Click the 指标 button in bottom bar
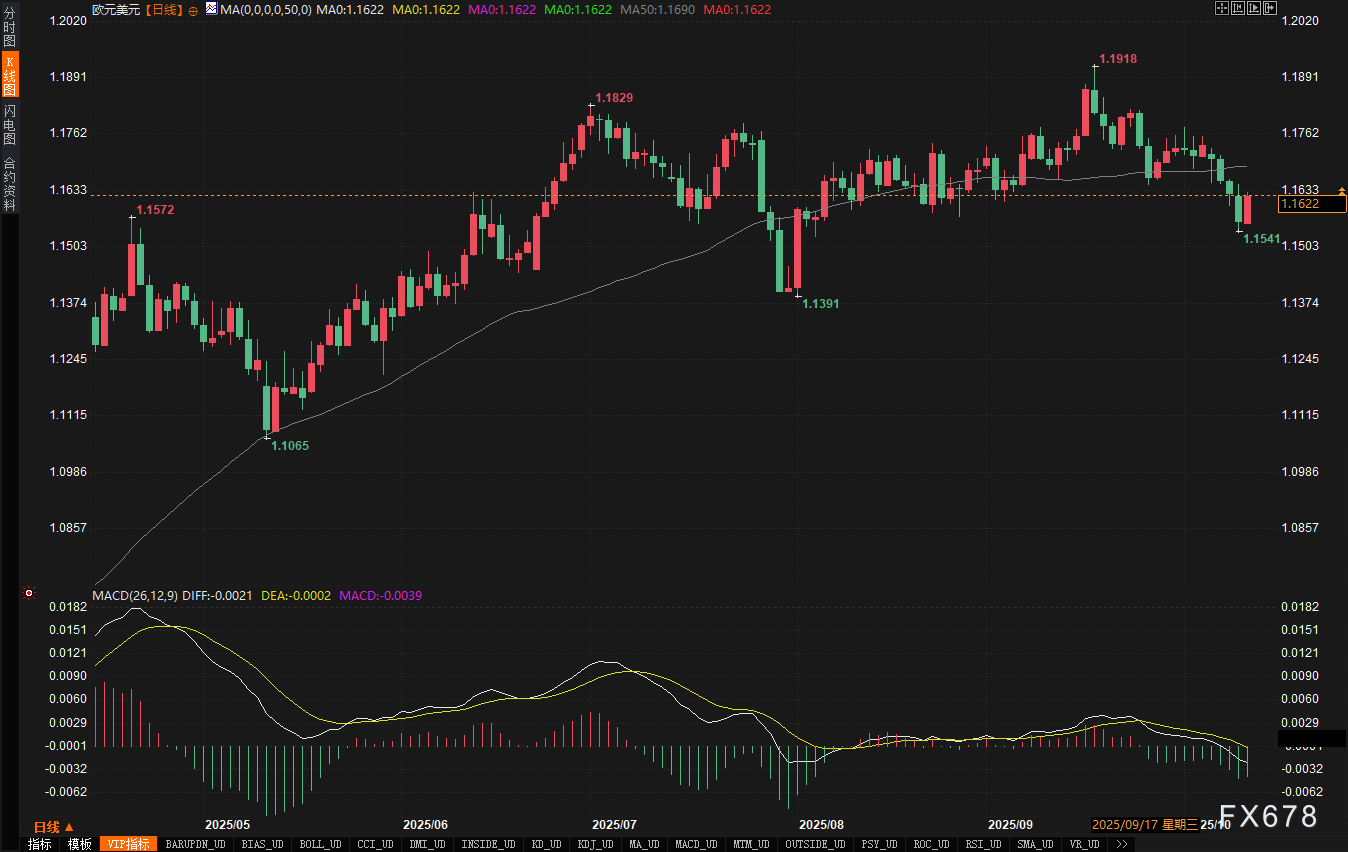1348x852 pixels. pos(40,844)
